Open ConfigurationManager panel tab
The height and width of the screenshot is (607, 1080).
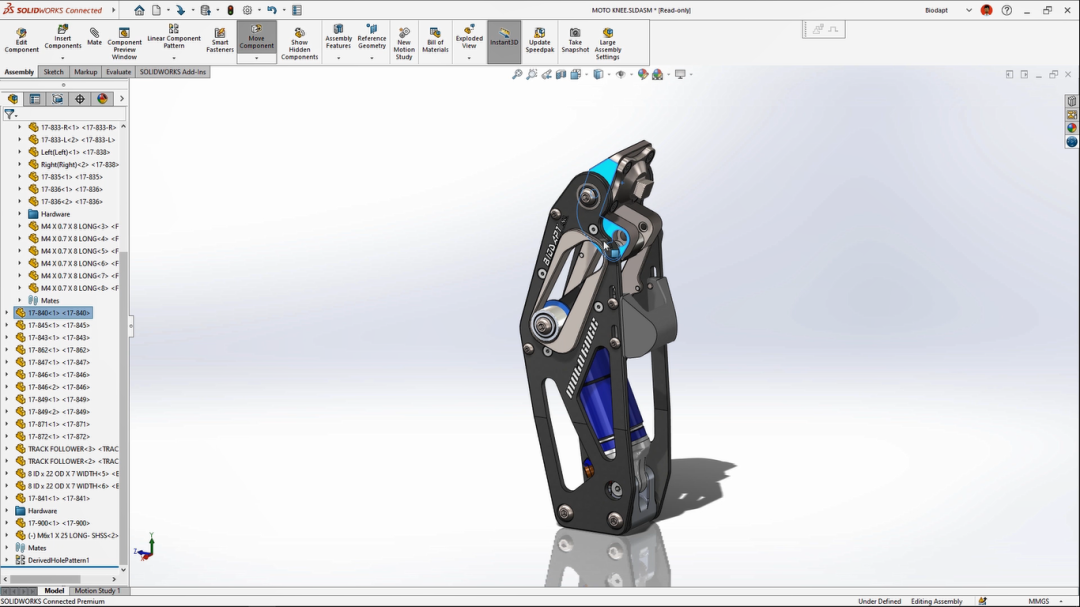pyautogui.click(x=57, y=99)
